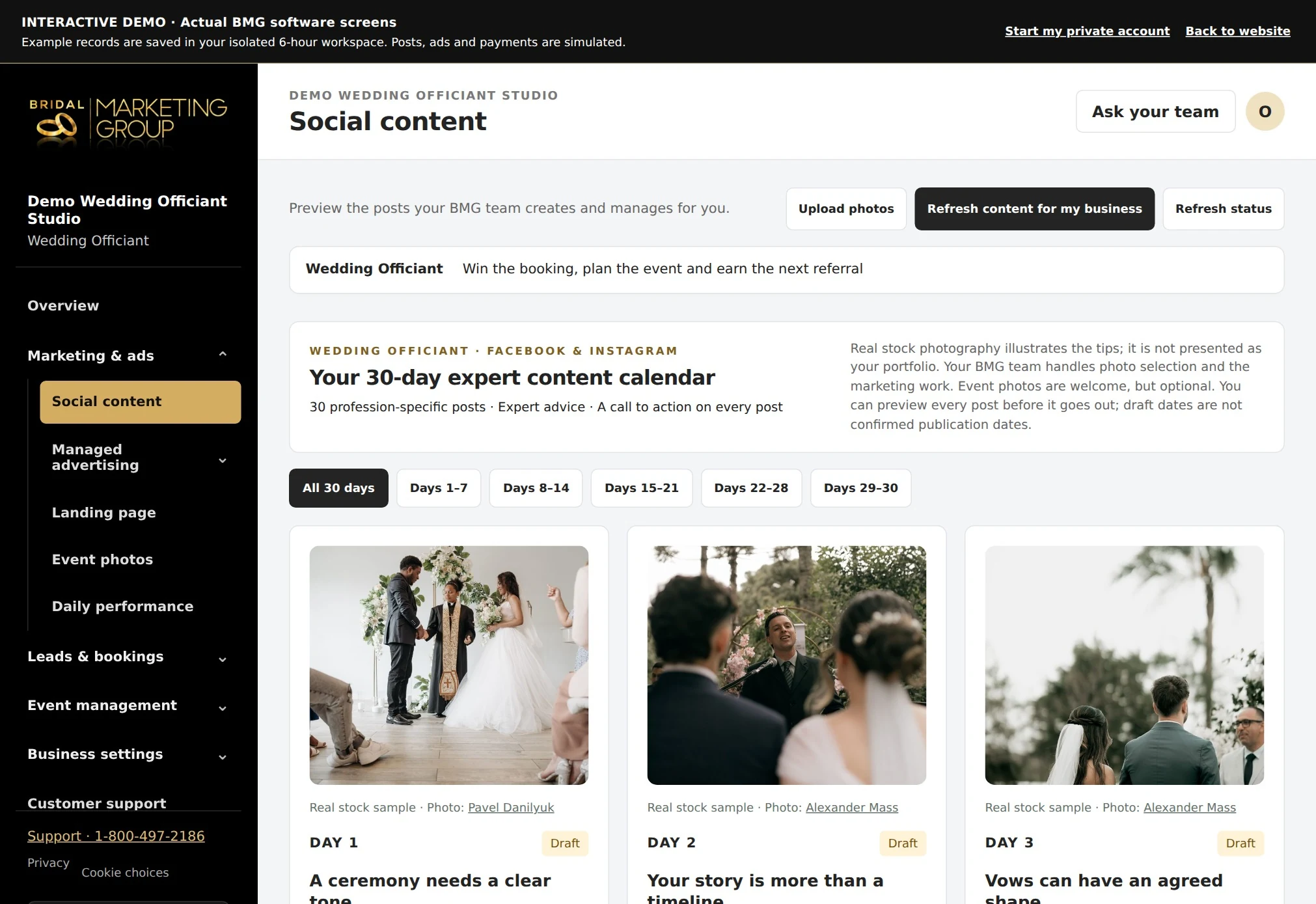Filter posts to Days 29–30

[x=861, y=488]
